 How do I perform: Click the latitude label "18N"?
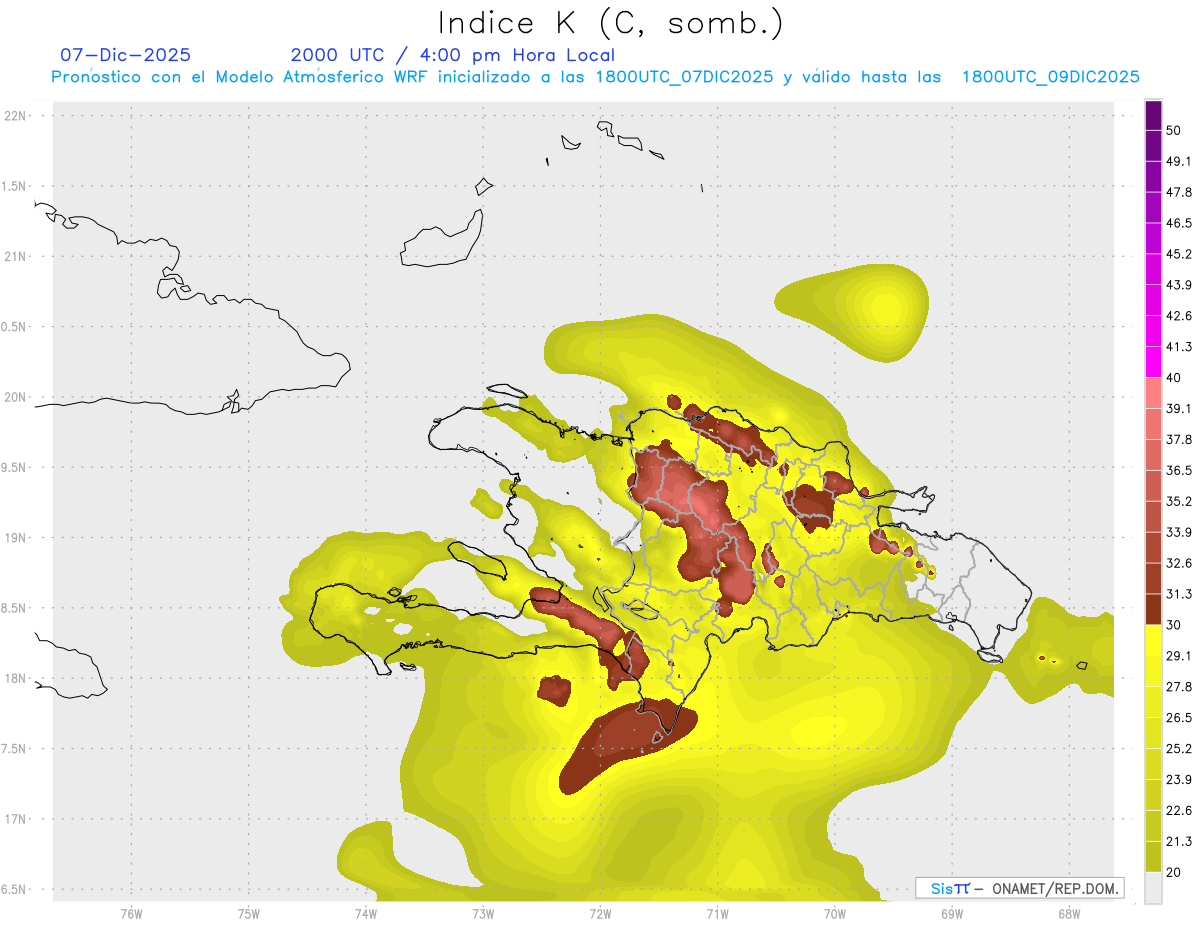pyautogui.click(x=16, y=678)
